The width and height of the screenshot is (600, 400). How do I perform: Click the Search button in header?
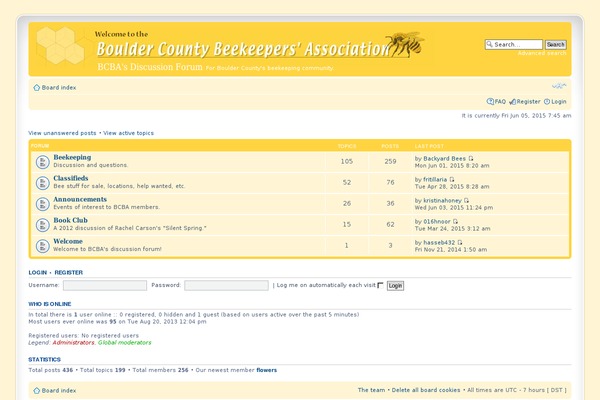pyautogui.click(x=556, y=45)
